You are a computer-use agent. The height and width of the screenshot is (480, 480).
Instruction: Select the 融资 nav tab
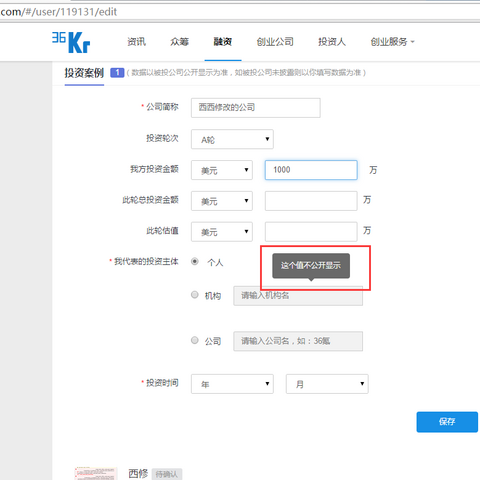tap(223, 42)
